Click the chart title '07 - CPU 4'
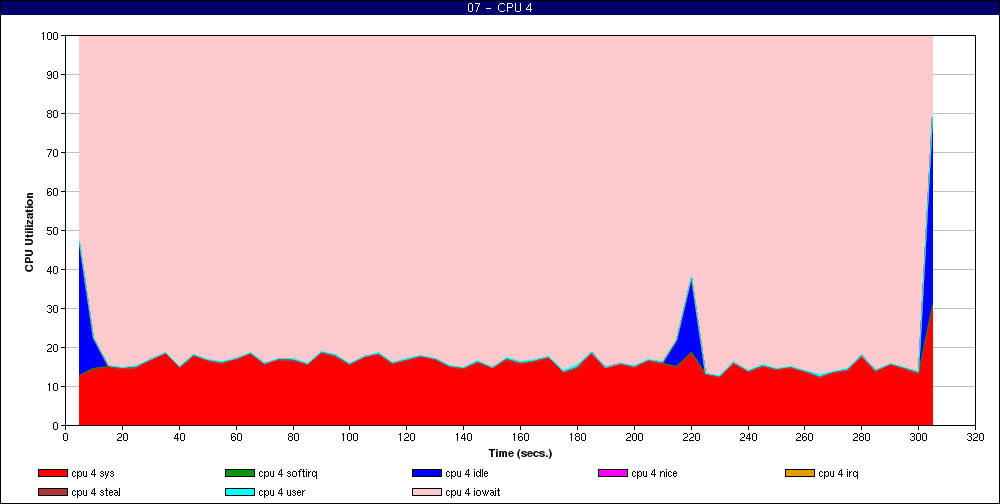Image resolution: width=1000 pixels, height=504 pixels. pos(500,8)
